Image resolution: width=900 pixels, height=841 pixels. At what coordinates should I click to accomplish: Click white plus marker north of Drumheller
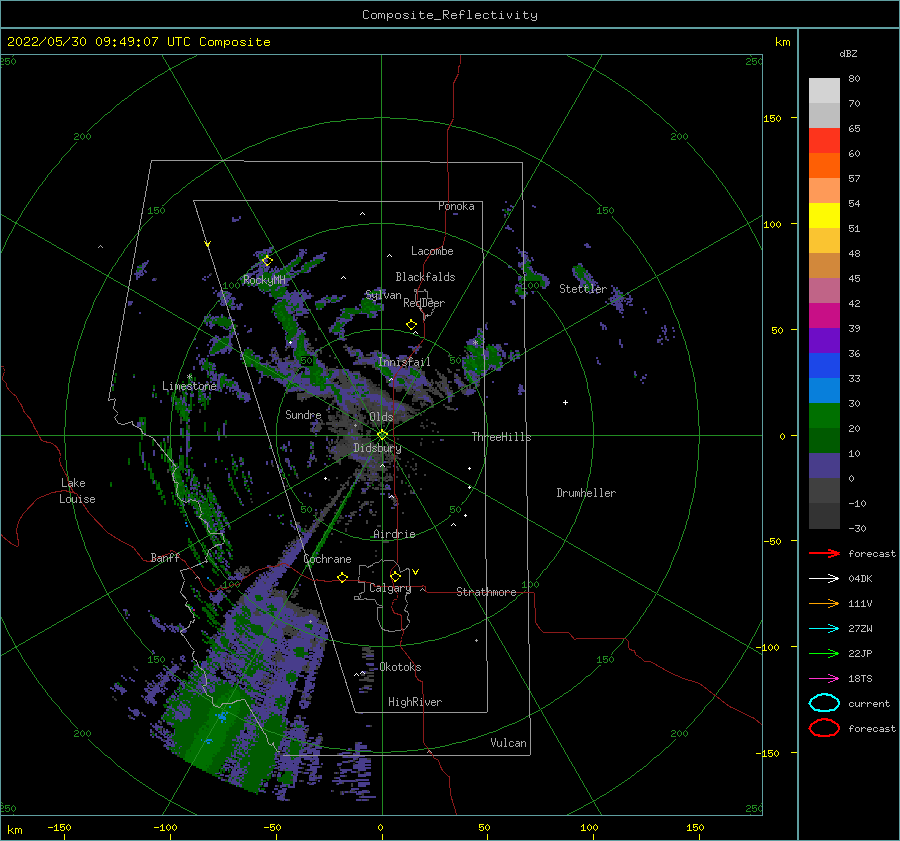click(565, 402)
